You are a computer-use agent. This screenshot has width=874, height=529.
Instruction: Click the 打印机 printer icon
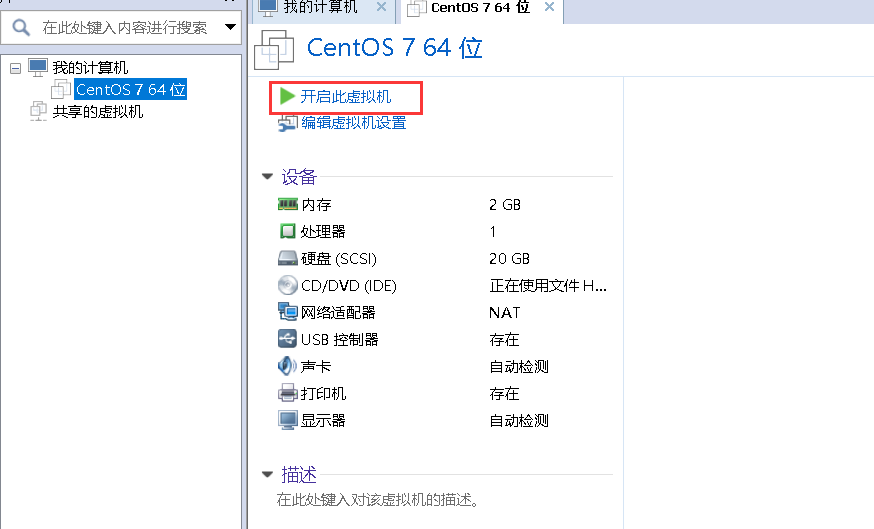point(288,393)
